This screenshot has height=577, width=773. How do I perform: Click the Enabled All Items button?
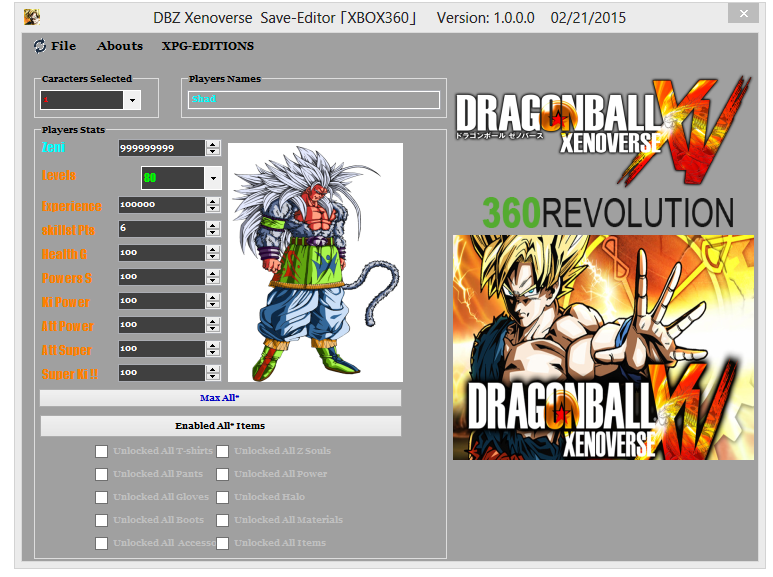click(220, 426)
